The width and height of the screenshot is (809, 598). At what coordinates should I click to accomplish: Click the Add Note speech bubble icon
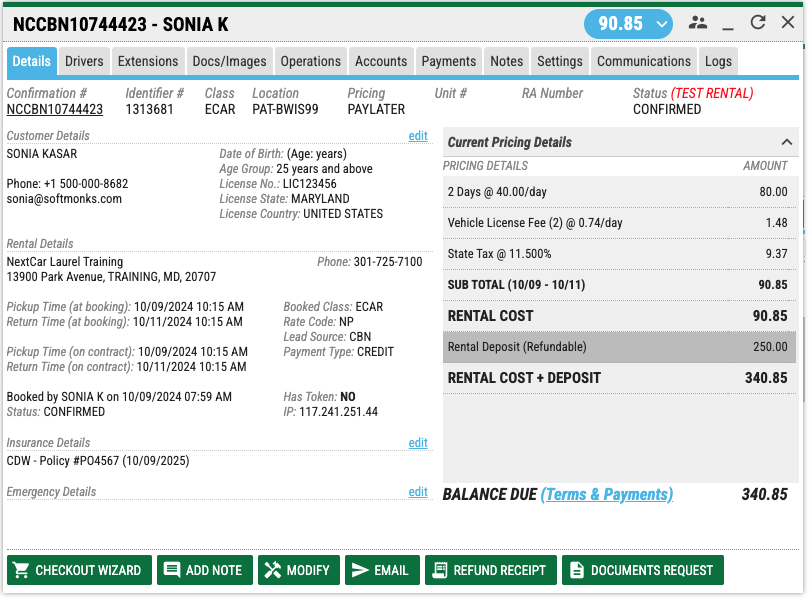pos(172,570)
